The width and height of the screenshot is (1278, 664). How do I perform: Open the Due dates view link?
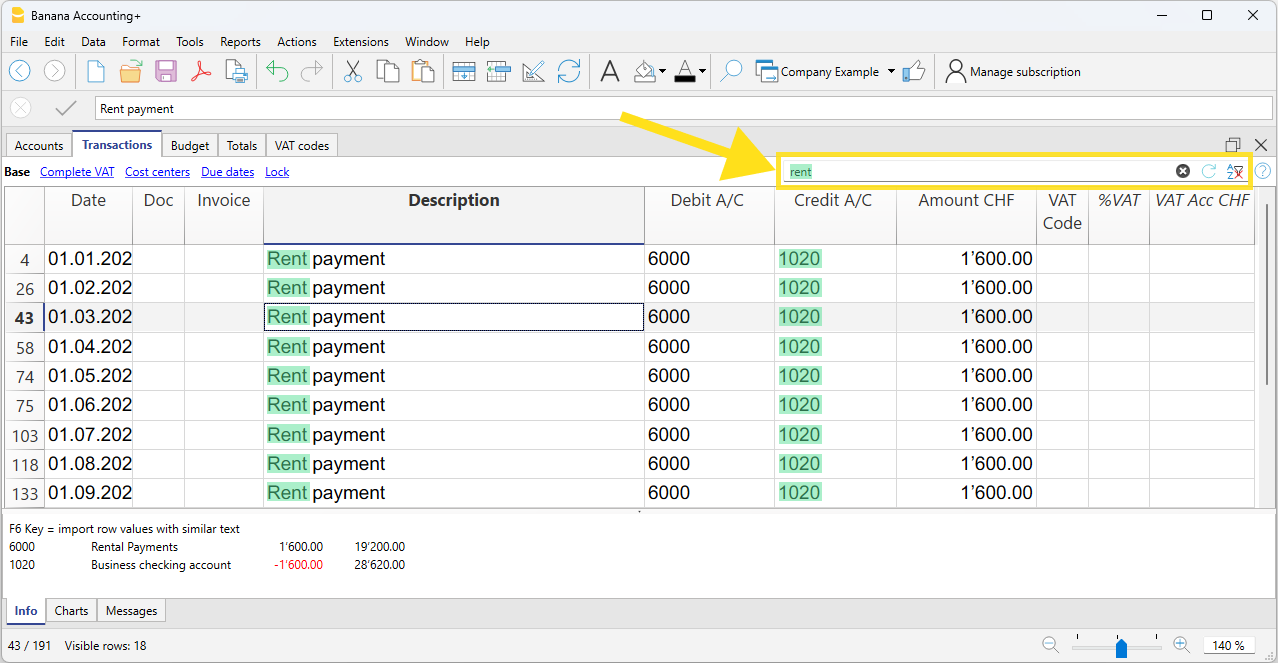coord(227,172)
